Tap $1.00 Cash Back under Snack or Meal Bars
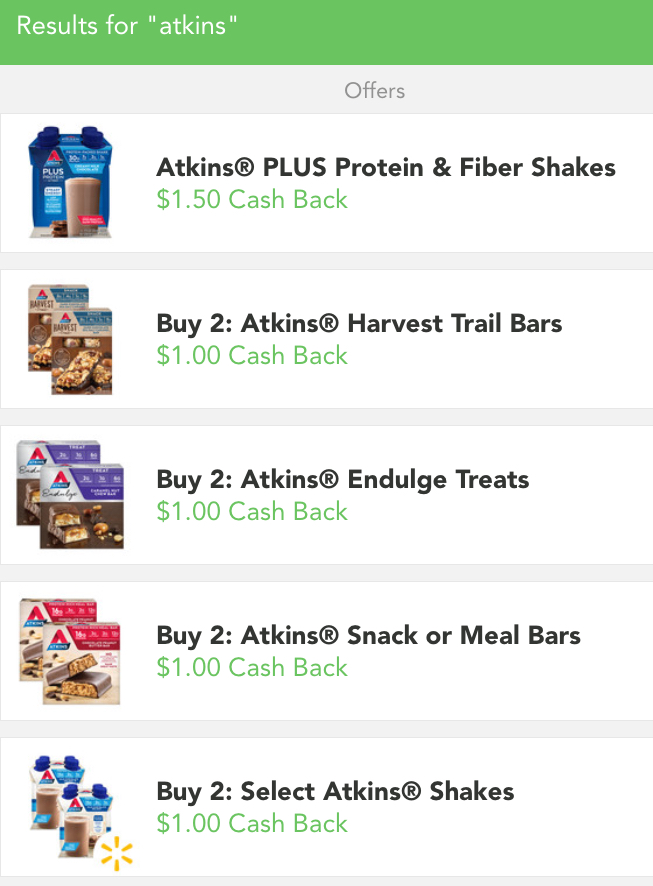 click(252, 667)
